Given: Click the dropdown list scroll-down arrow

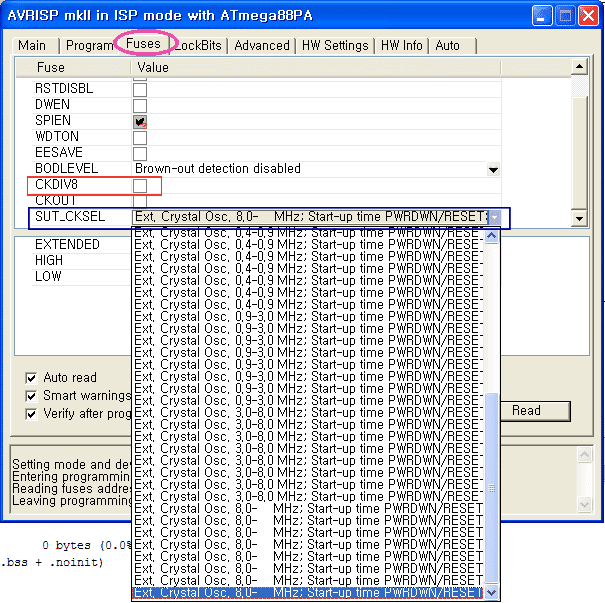Looking at the screenshot, I should tap(492, 592).
